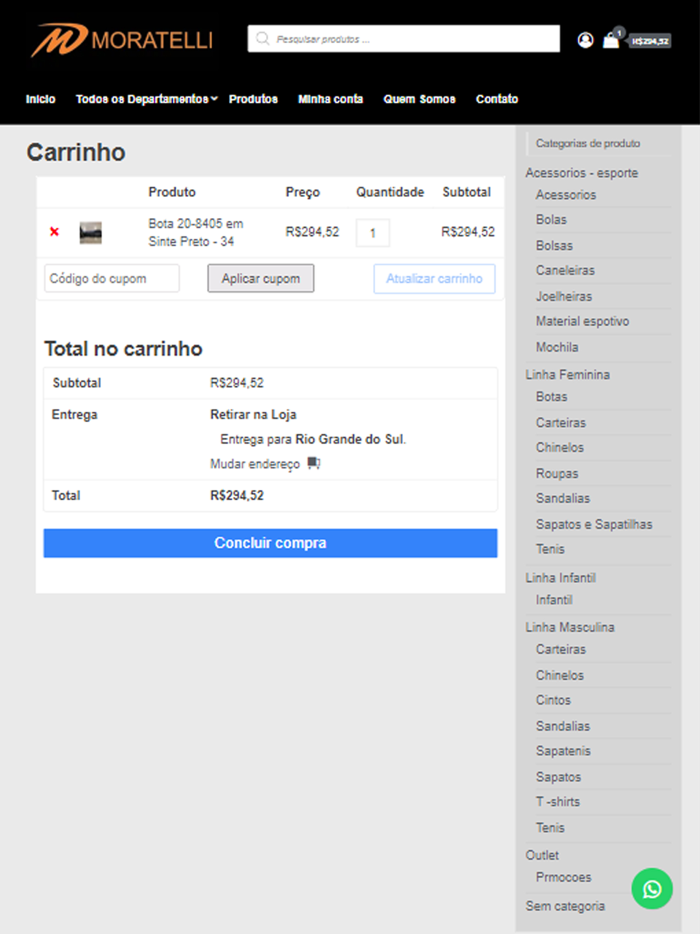Open the Mochila category
The image size is (700, 934).
pyautogui.click(x=557, y=347)
